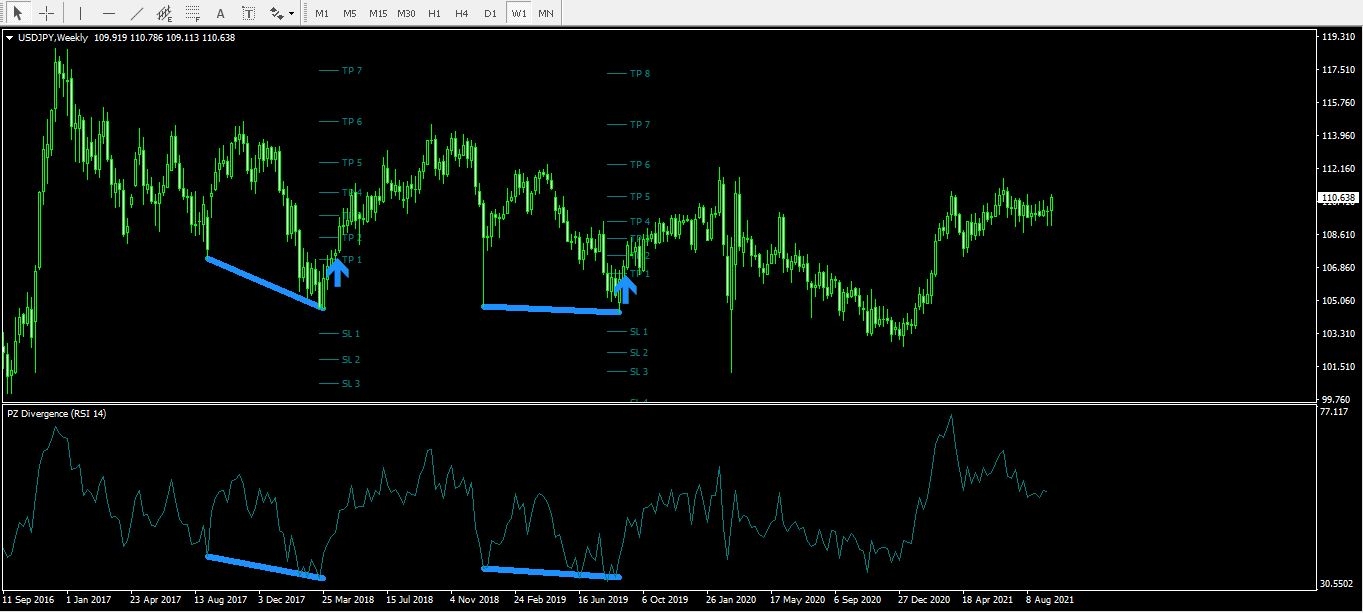Select the Fibonacci retracement tool
The height and width of the screenshot is (613, 1363).
192,14
